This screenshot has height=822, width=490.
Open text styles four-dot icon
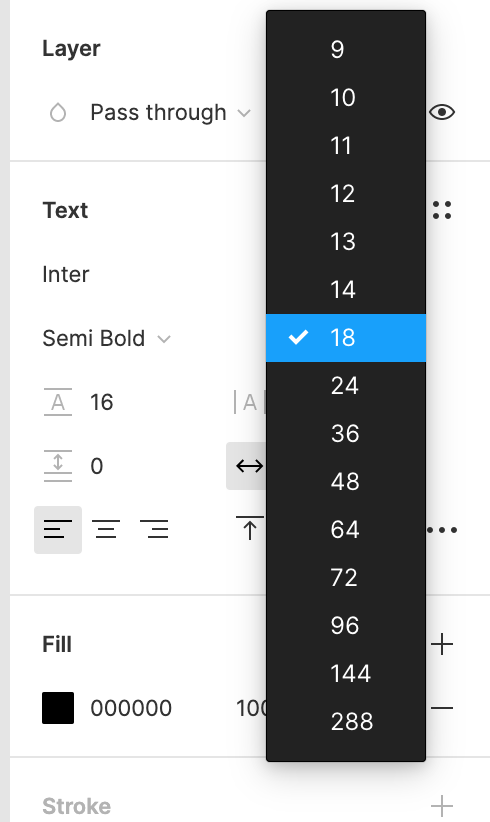coord(442,210)
